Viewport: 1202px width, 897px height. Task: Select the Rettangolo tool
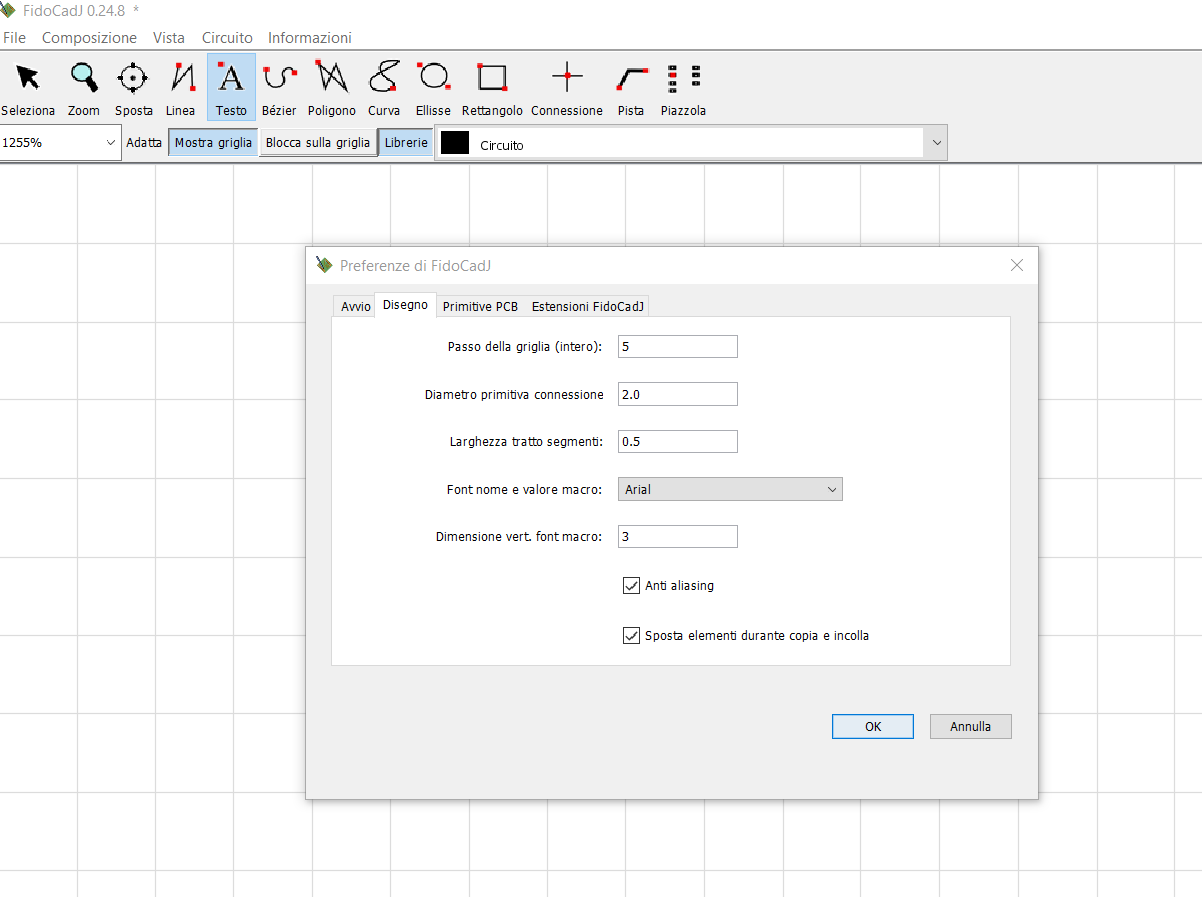(x=492, y=86)
